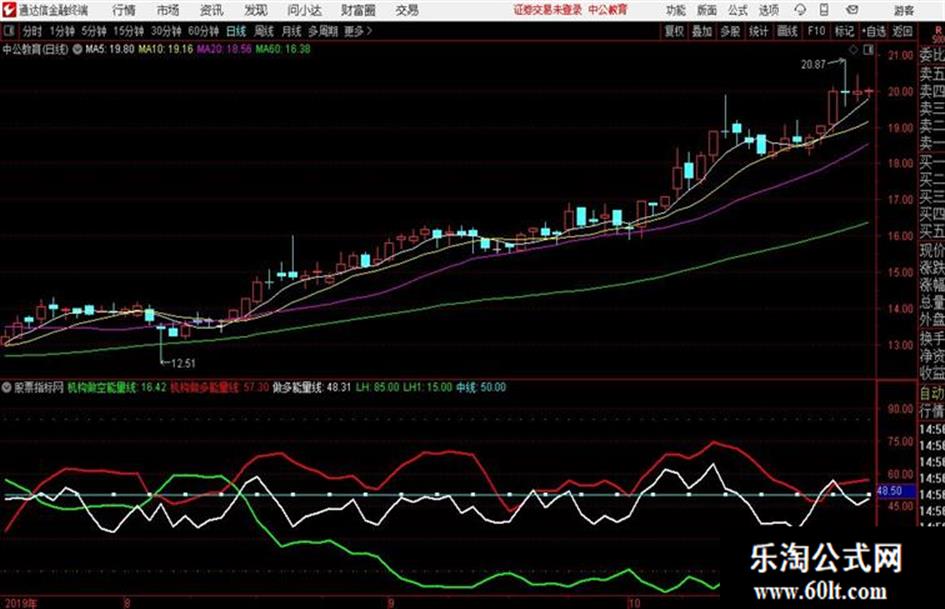Click the mobile phone icon
Screen dimensions: 945x609
click(x=824, y=10)
